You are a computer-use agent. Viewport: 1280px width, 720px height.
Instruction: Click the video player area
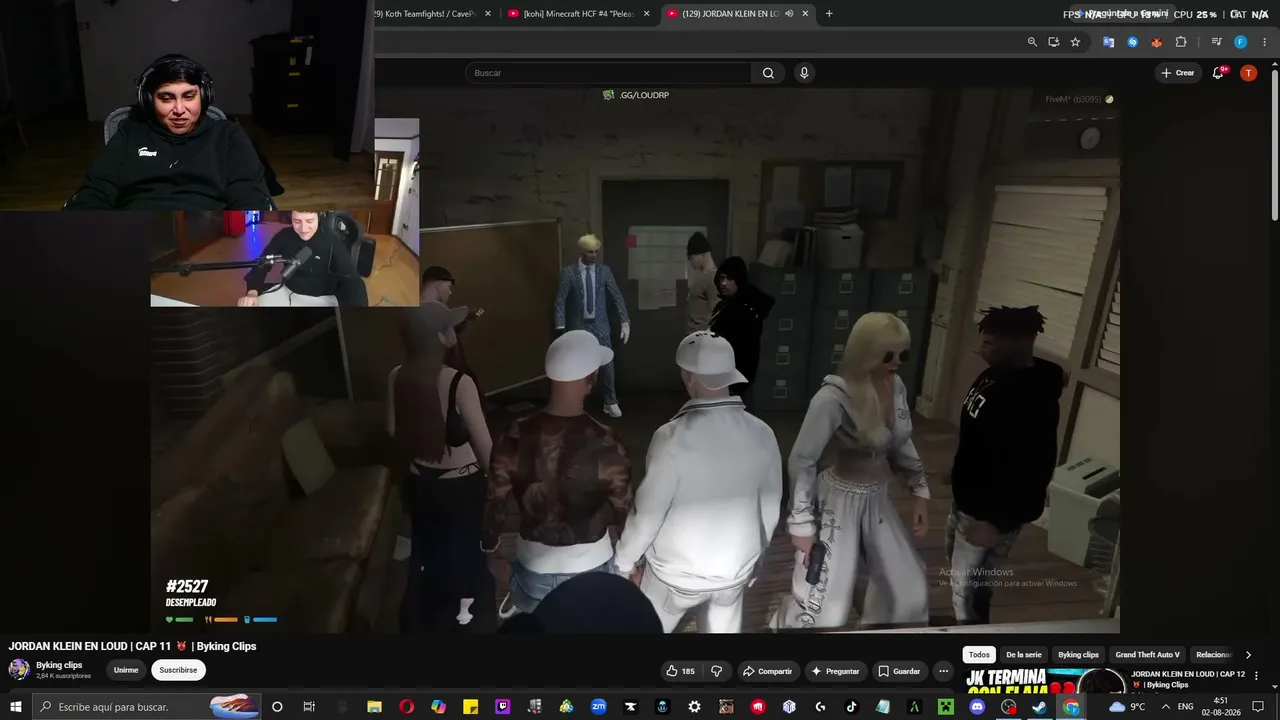[635, 360]
